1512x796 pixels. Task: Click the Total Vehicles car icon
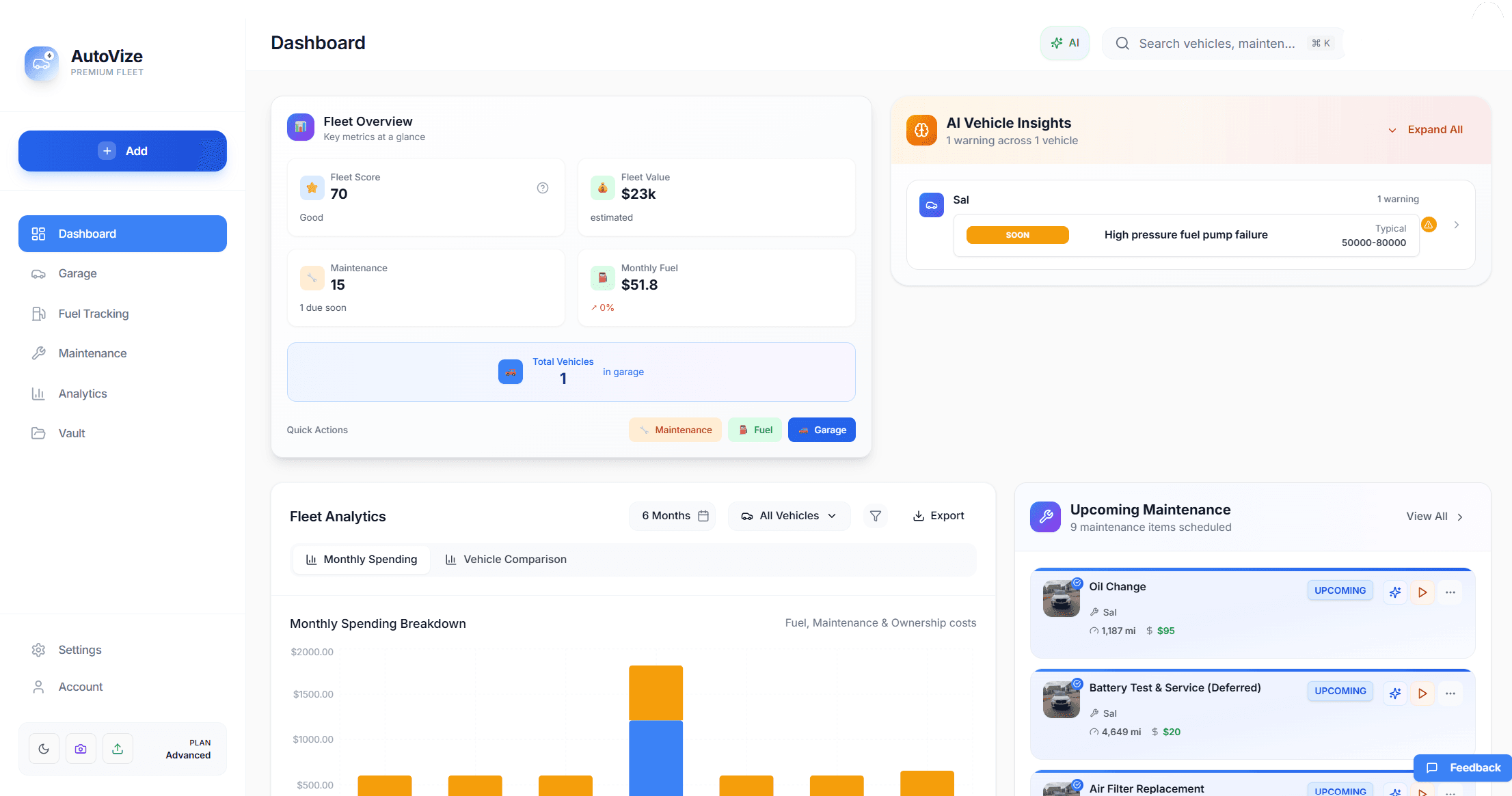point(511,372)
